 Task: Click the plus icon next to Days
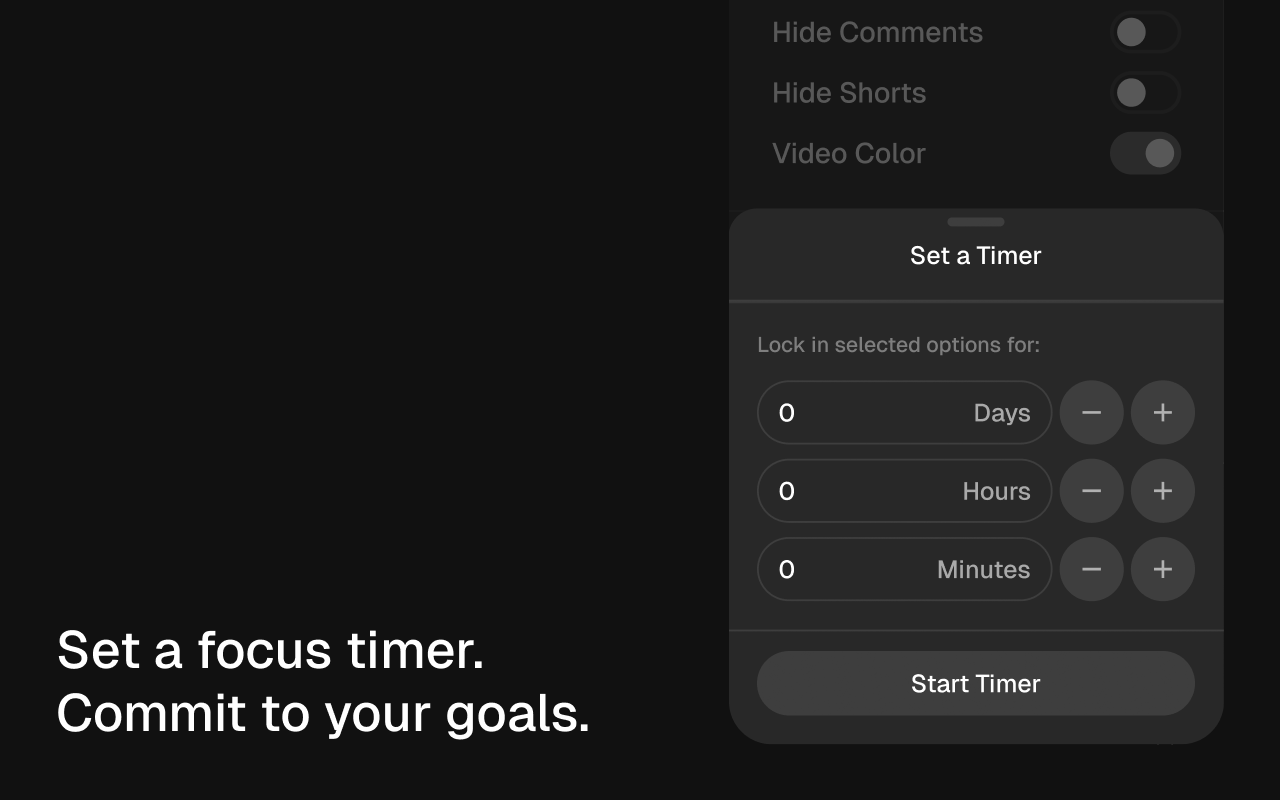(1162, 412)
